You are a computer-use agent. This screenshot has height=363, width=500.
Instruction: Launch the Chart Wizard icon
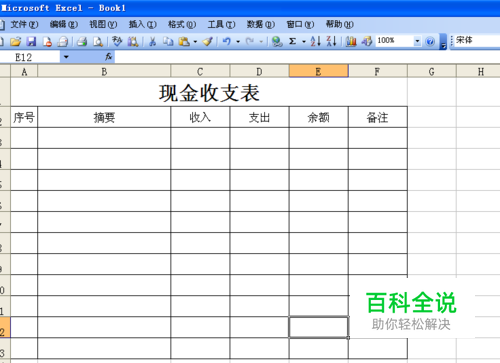tap(351, 41)
